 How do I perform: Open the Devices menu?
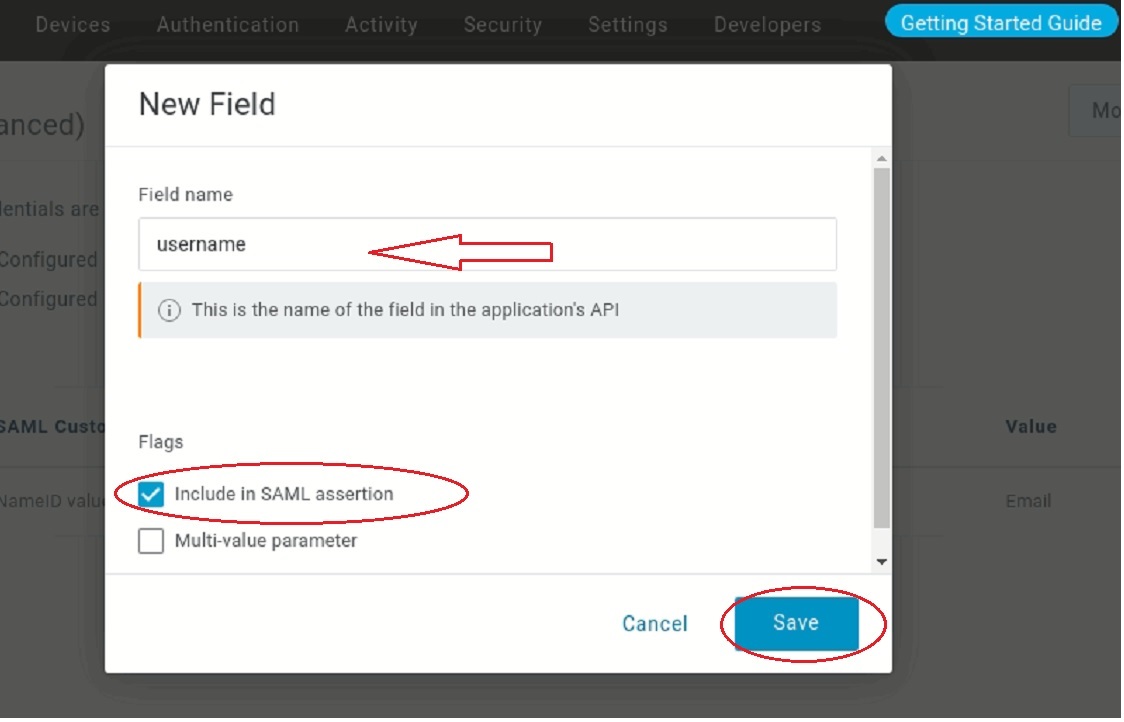(x=73, y=25)
